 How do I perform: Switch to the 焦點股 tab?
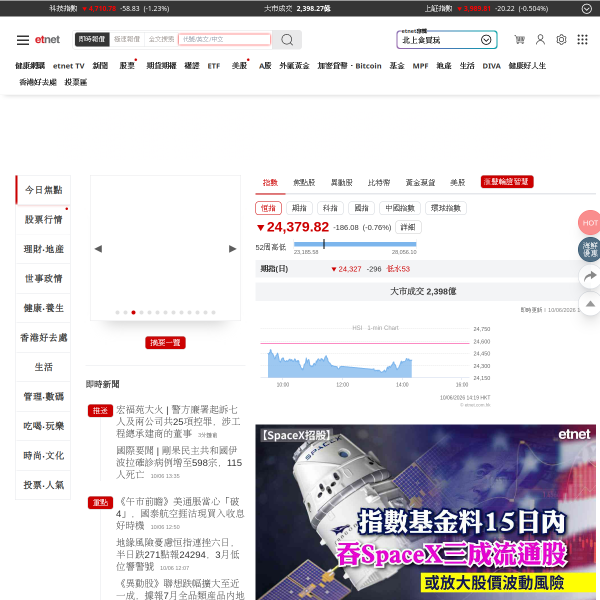click(x=304, y=183)
